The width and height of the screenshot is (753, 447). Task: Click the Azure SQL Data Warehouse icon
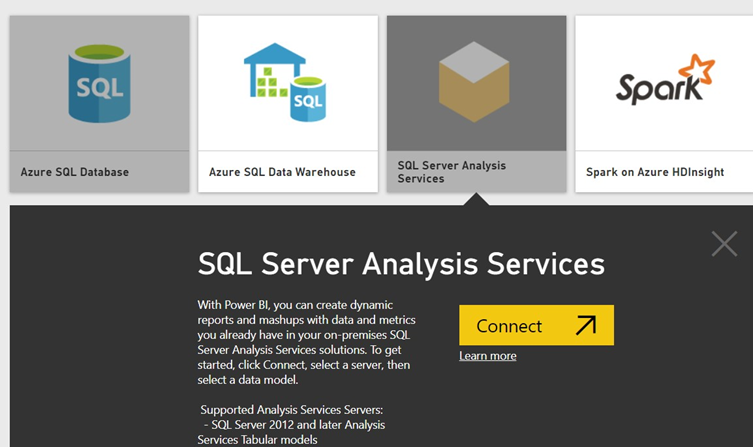285,82
